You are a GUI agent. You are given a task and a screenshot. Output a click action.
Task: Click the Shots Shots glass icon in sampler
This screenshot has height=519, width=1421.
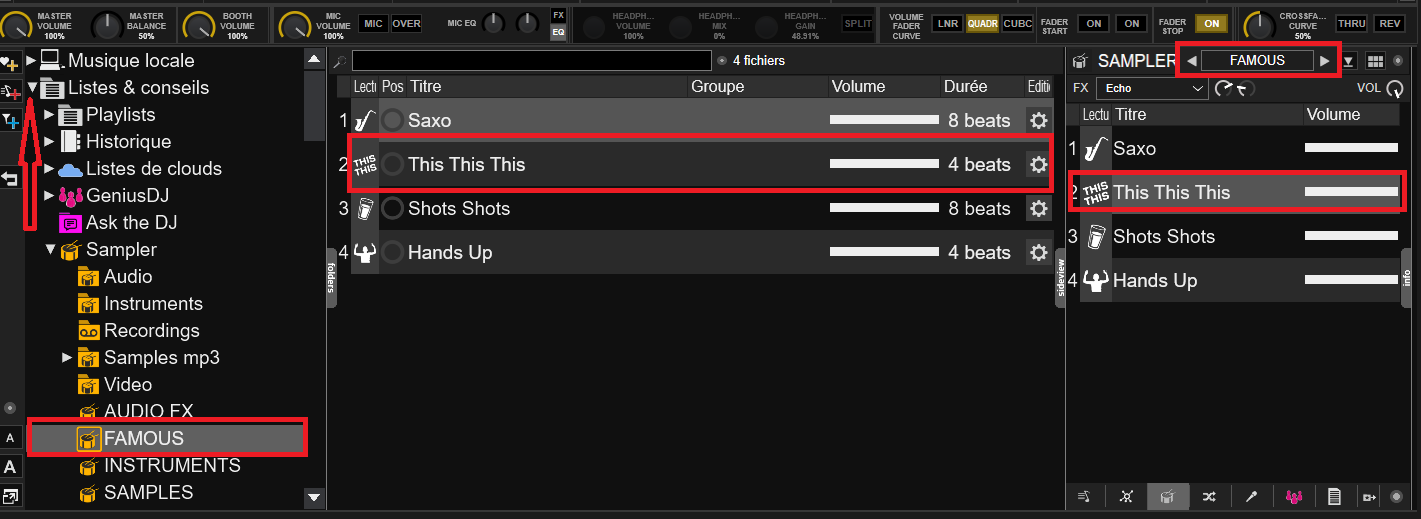[x=1096, y=237]
